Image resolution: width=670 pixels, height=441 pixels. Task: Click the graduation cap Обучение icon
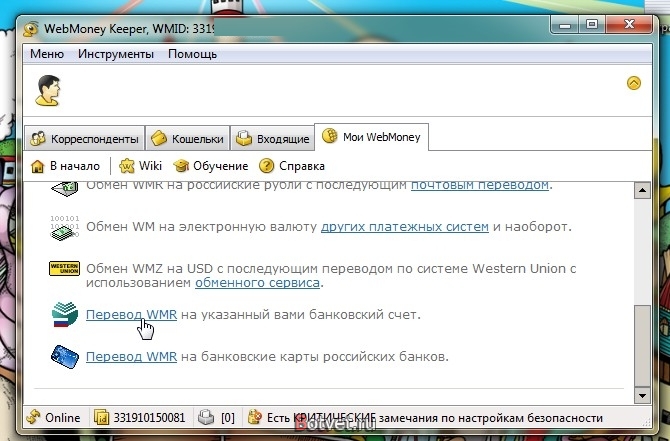pyautogui.click(x=181, y=166)
